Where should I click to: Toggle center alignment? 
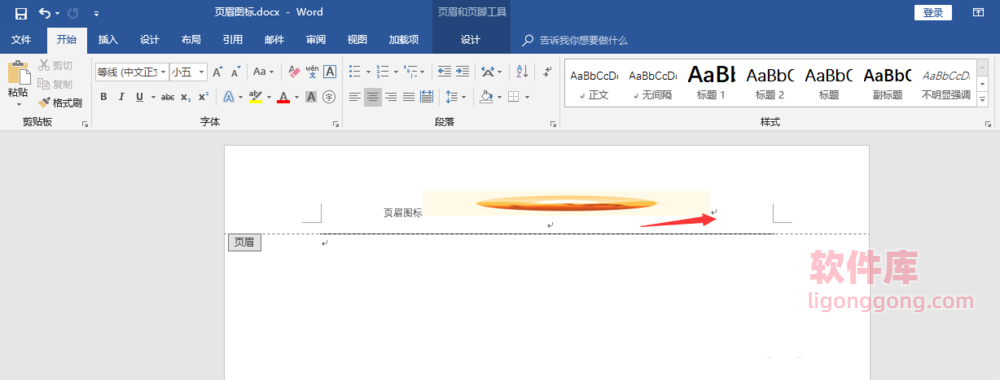(373, 97)
